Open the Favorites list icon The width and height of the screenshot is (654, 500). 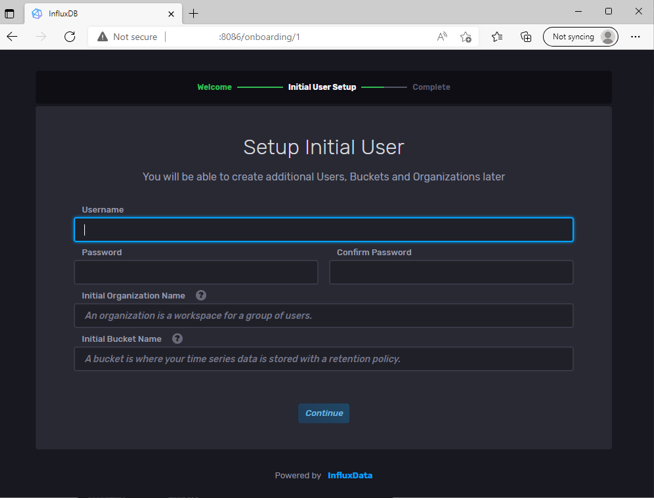(497, 37)
